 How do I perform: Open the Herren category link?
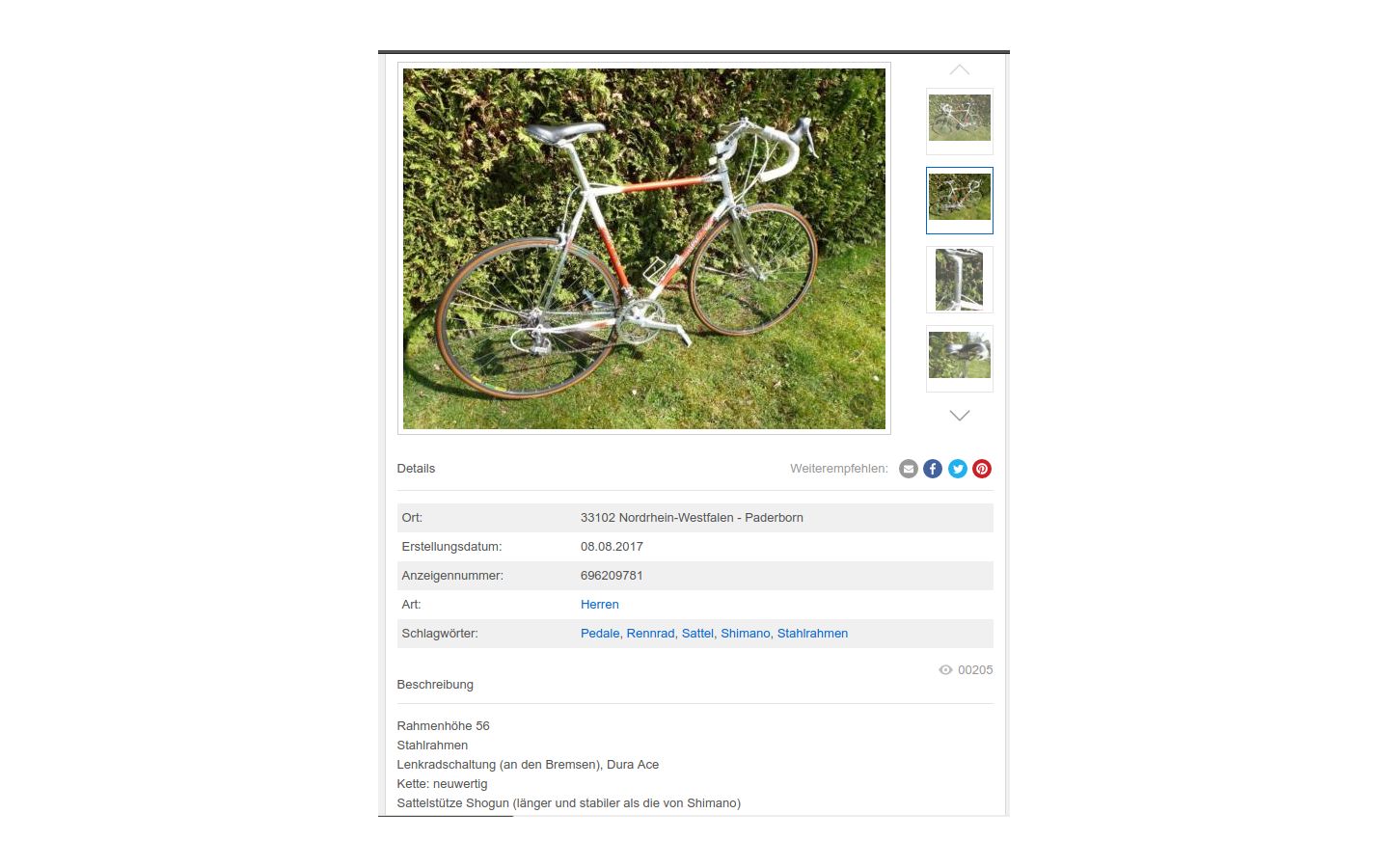600,605
